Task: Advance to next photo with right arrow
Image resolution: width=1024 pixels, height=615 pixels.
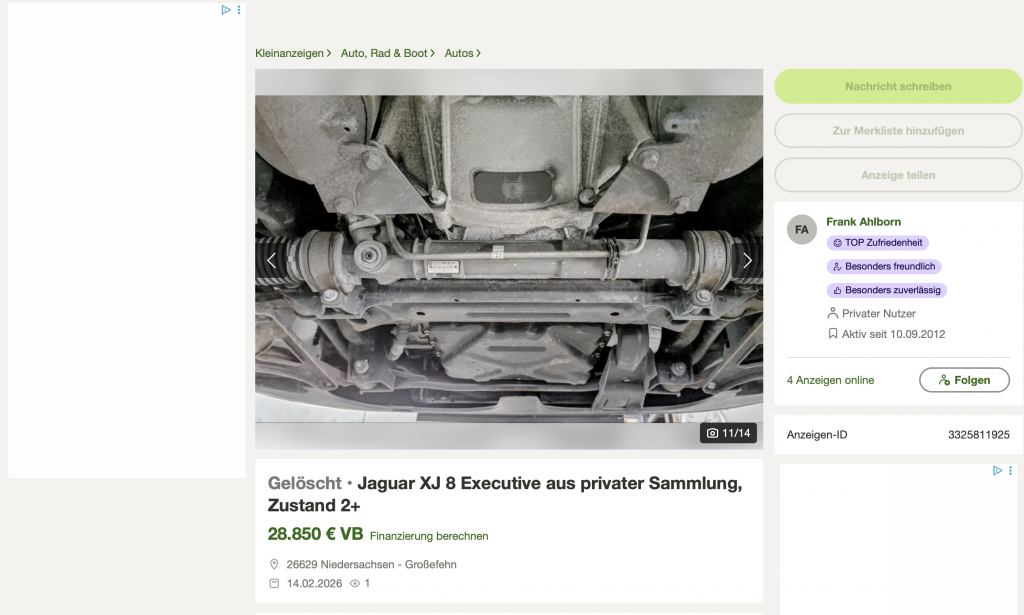Action: (747, 260)
